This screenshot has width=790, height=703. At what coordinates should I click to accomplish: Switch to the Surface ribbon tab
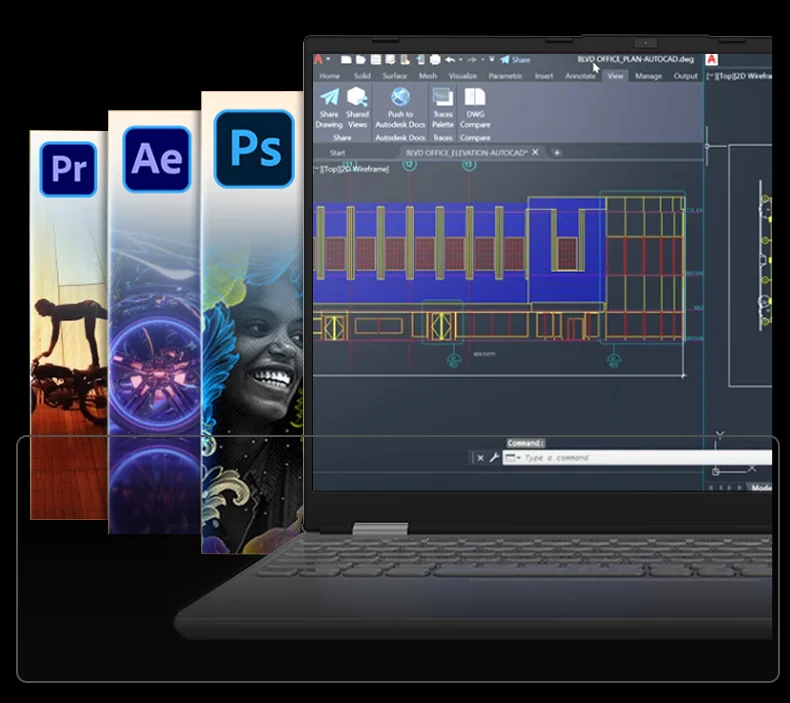[x=394, y=76]
